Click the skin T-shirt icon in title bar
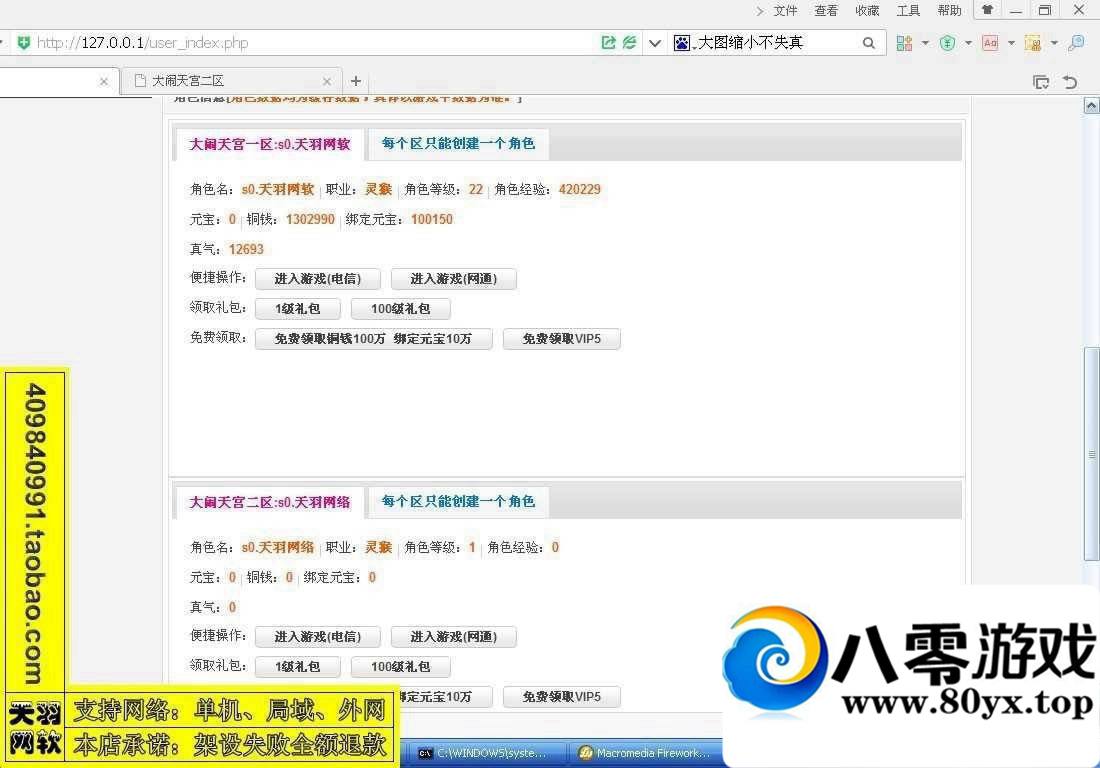 pos(987,10)
